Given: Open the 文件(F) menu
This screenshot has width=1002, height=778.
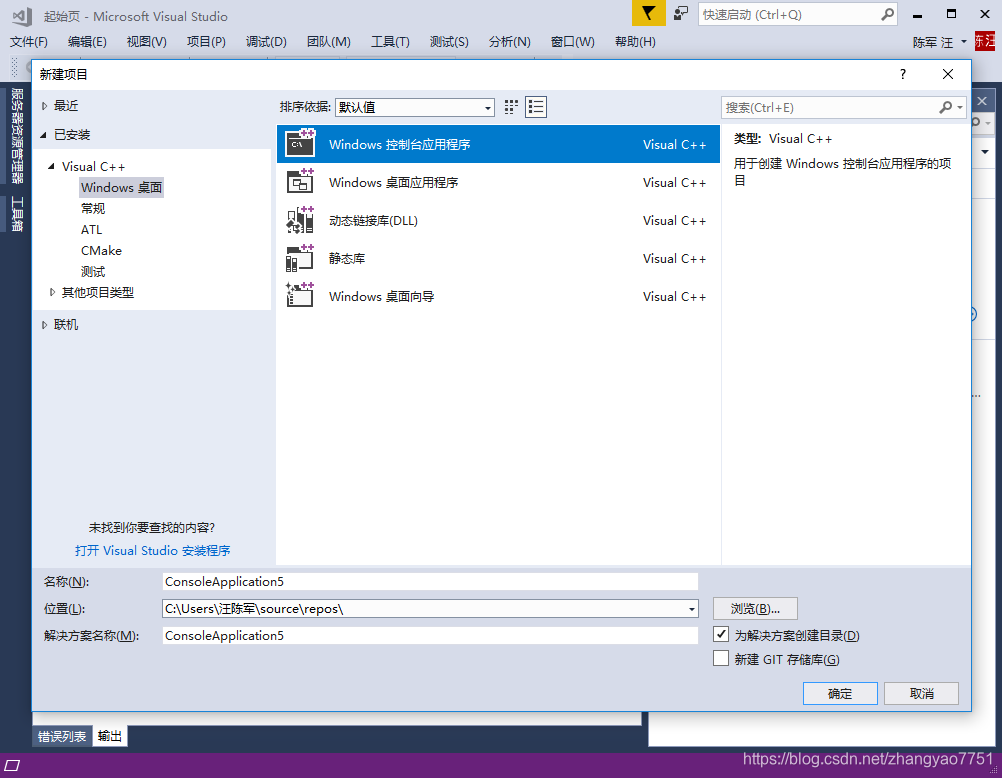Looking at the screenshot, I should [x=29, y=42].
